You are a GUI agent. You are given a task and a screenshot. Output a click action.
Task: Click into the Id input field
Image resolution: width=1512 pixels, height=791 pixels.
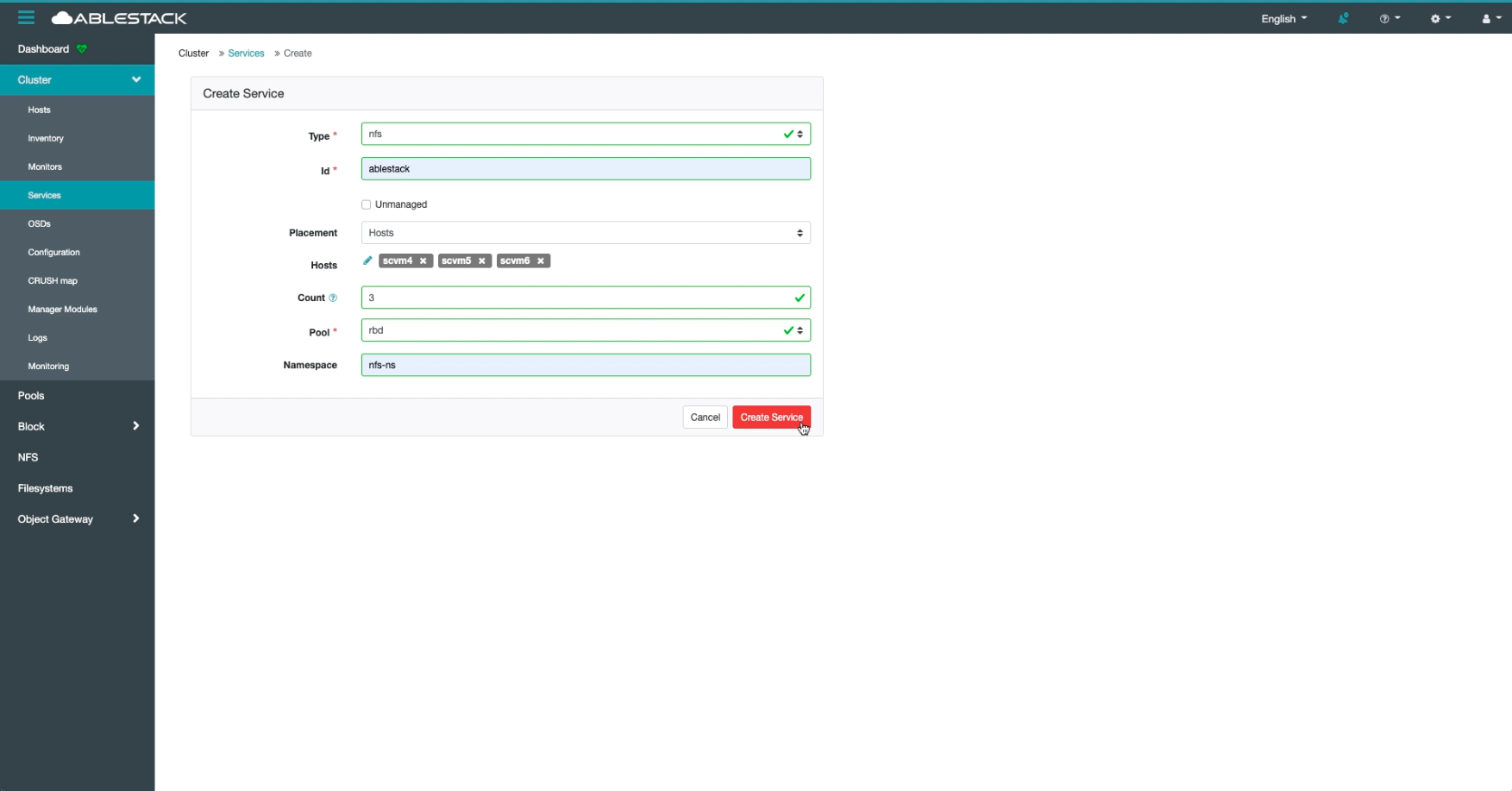point(586,169)
